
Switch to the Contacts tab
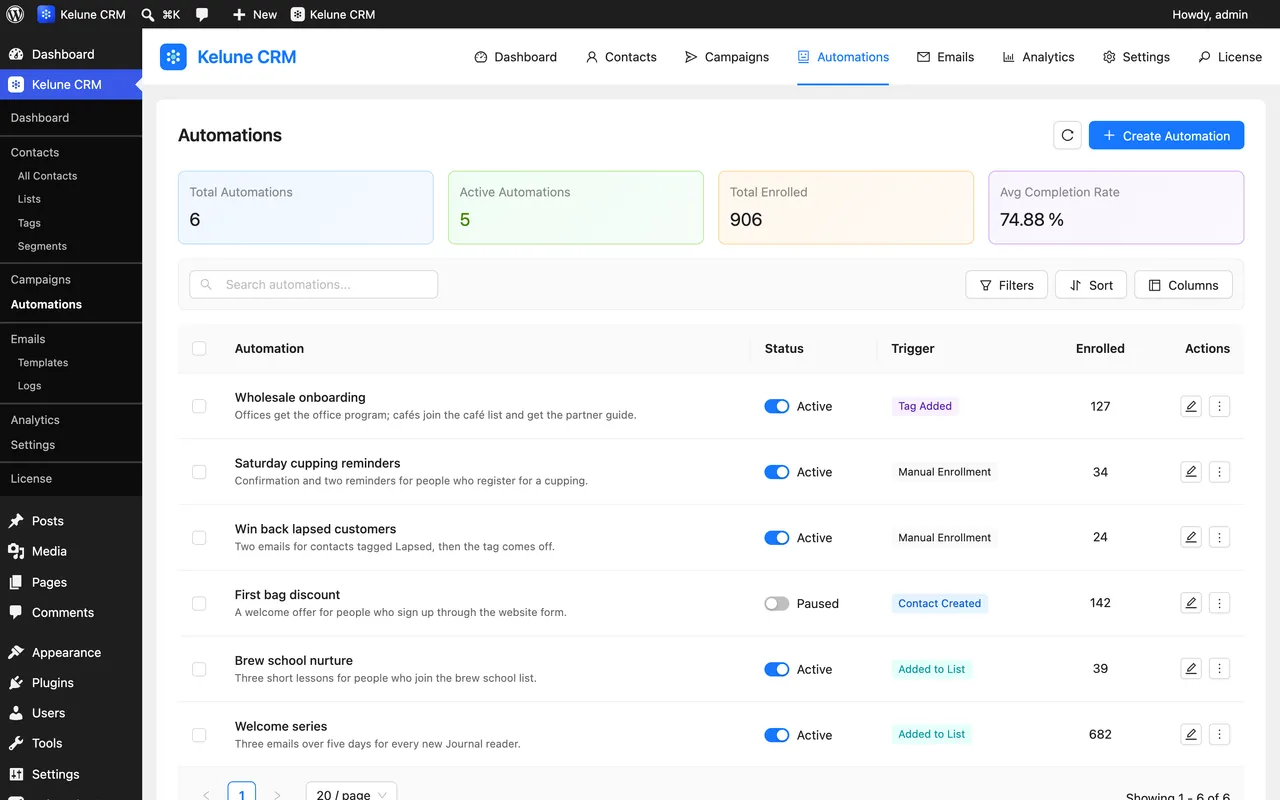click(621, 57)
